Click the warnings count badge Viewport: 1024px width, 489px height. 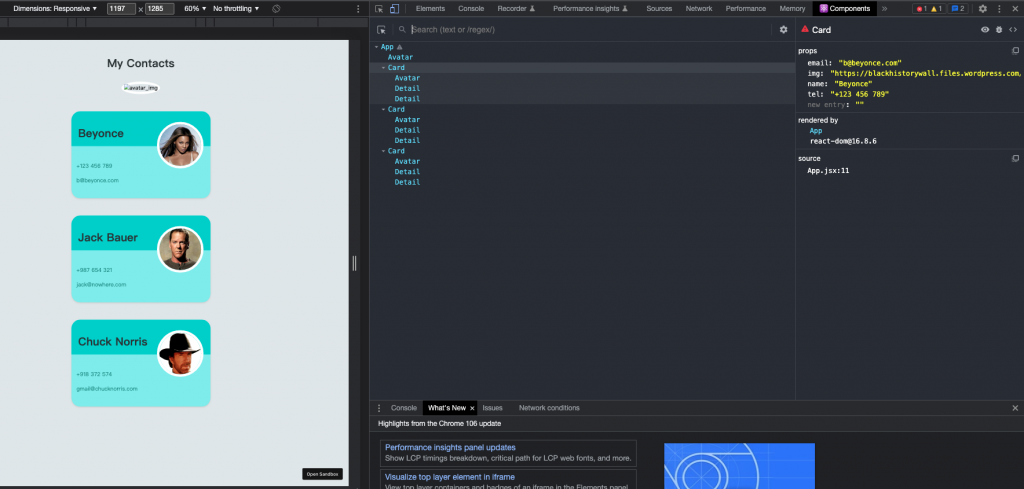pos(936,8)
